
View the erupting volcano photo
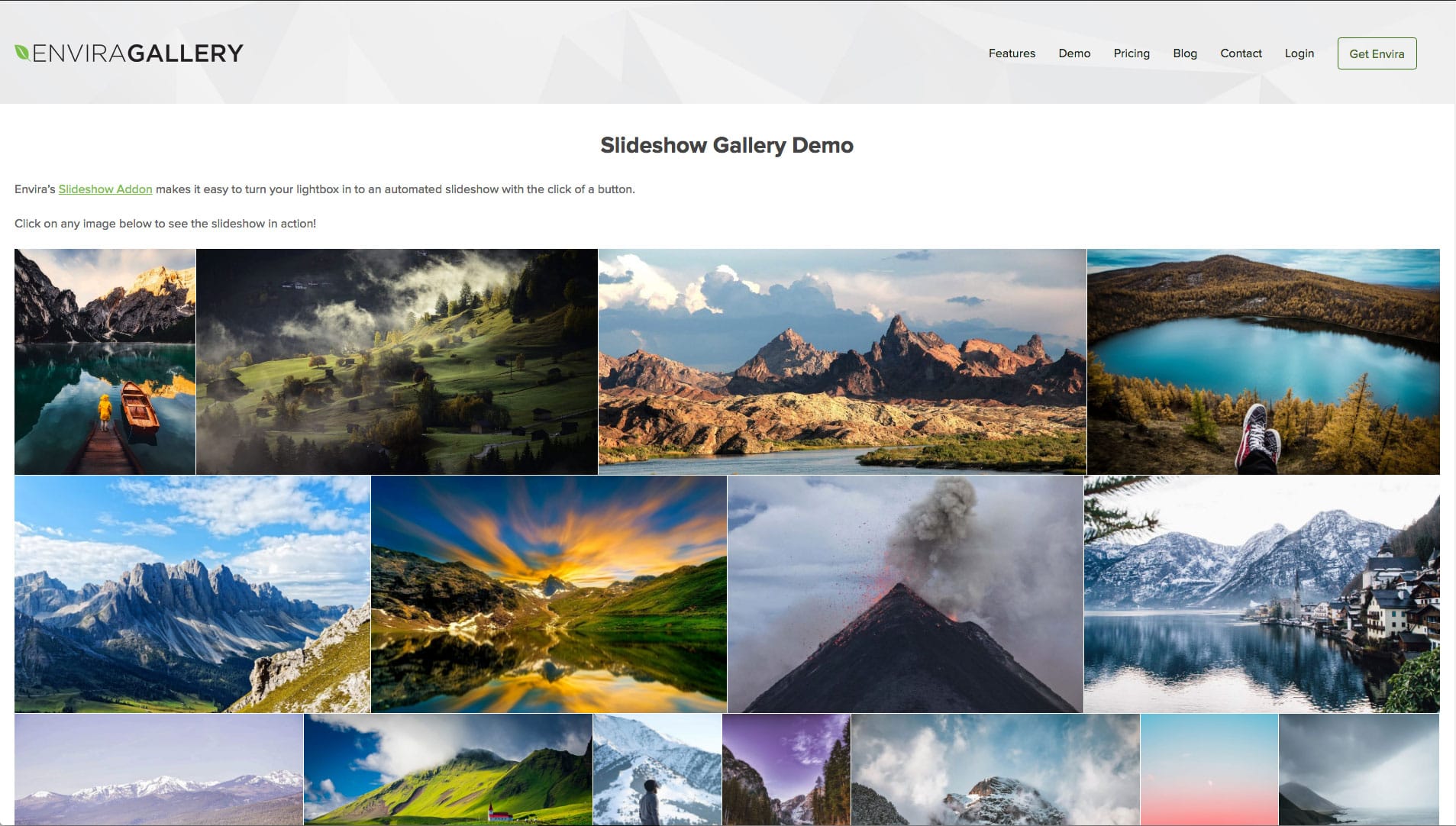pyautogui.click(x=905, y=594)
